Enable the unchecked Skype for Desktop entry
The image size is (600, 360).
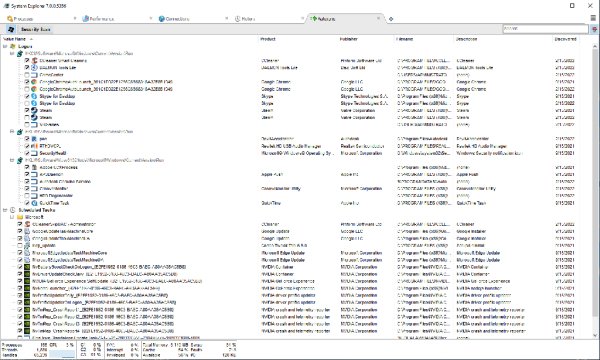point(27,103)
